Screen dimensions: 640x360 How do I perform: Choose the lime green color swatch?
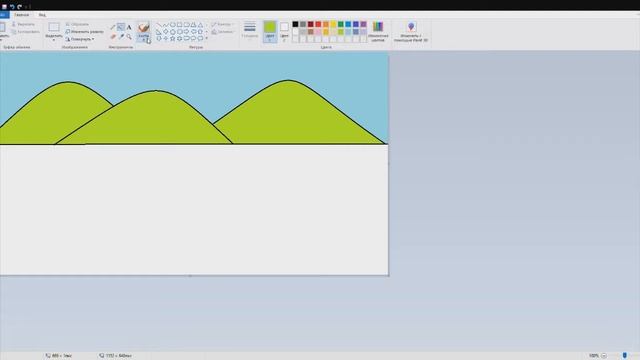[341, 32]
